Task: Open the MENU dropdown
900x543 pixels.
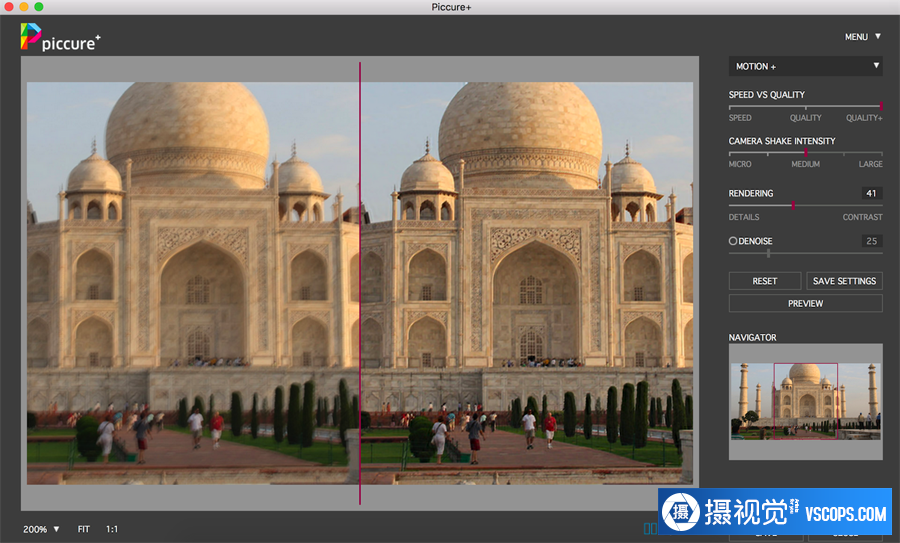Action: tap(862, 37)
